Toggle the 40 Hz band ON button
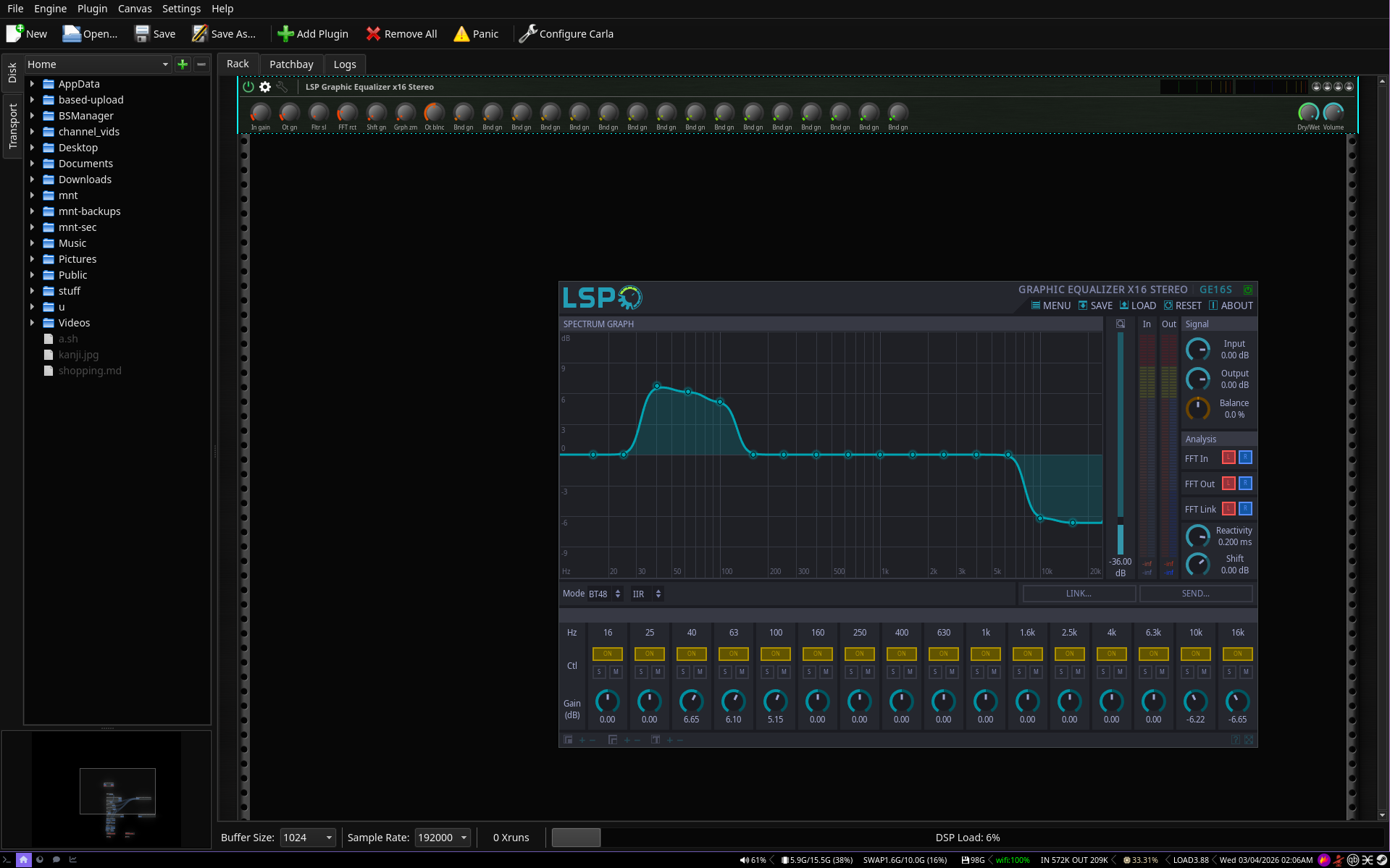The width and height of the screenshot is (1390, 868). point(692,654)
